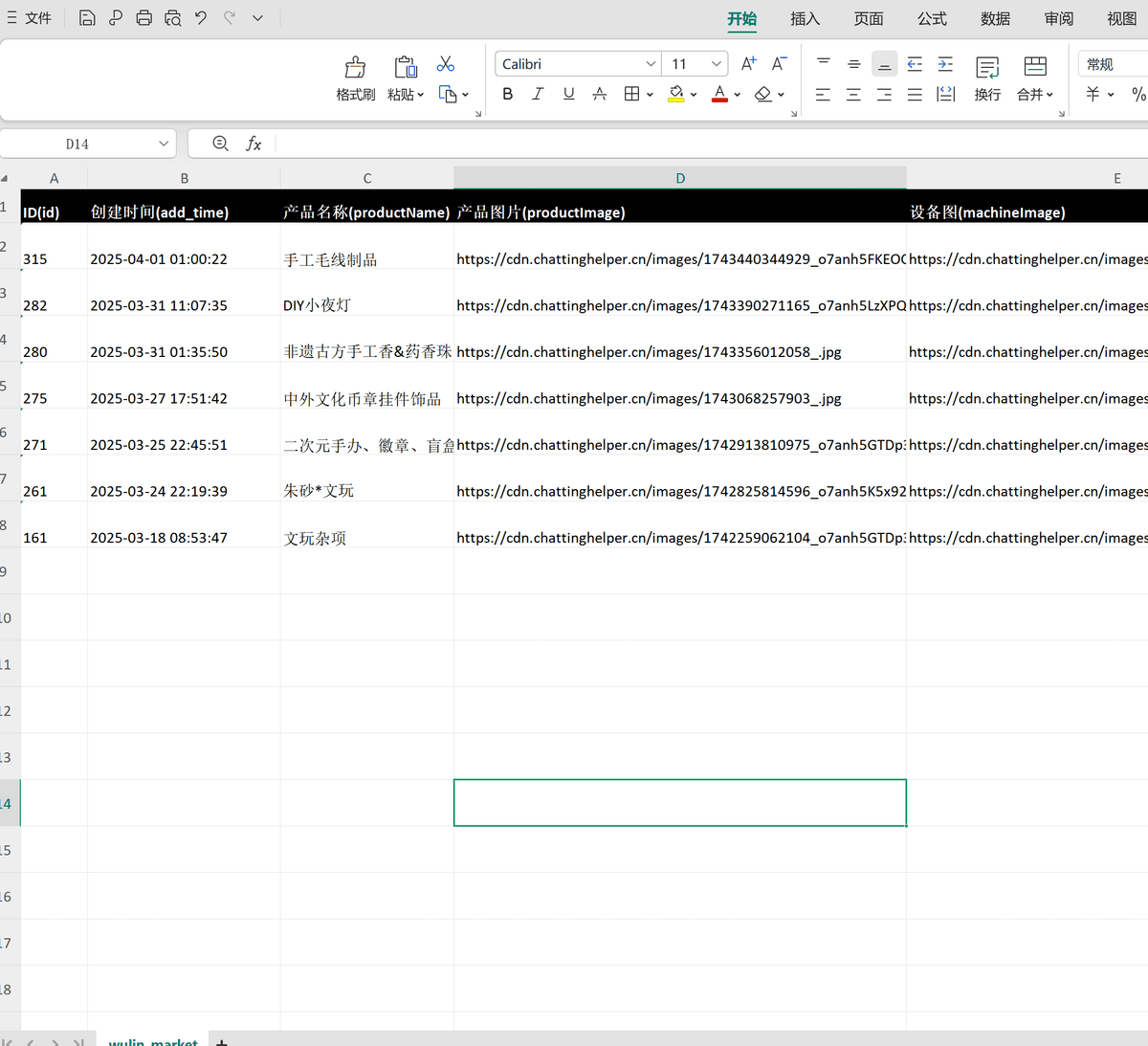Expand the font size 11 dropdown
1148x1046 pixels.
716,64
